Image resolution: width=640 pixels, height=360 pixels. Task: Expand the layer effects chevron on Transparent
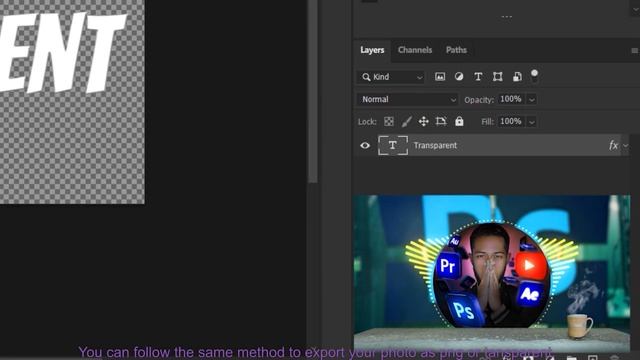tap(625, 146)
